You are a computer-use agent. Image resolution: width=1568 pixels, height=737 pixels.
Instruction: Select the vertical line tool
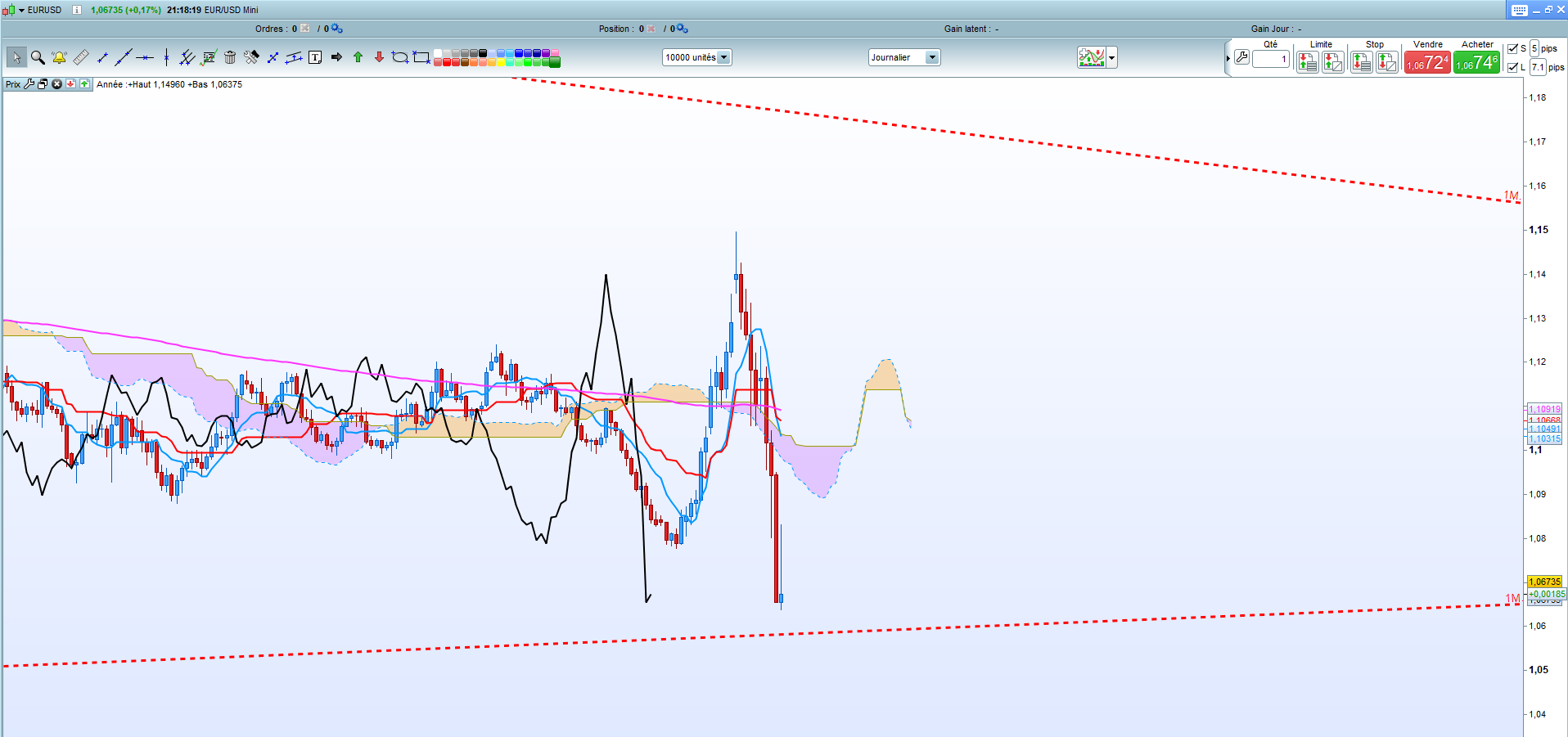click(166, 57)
